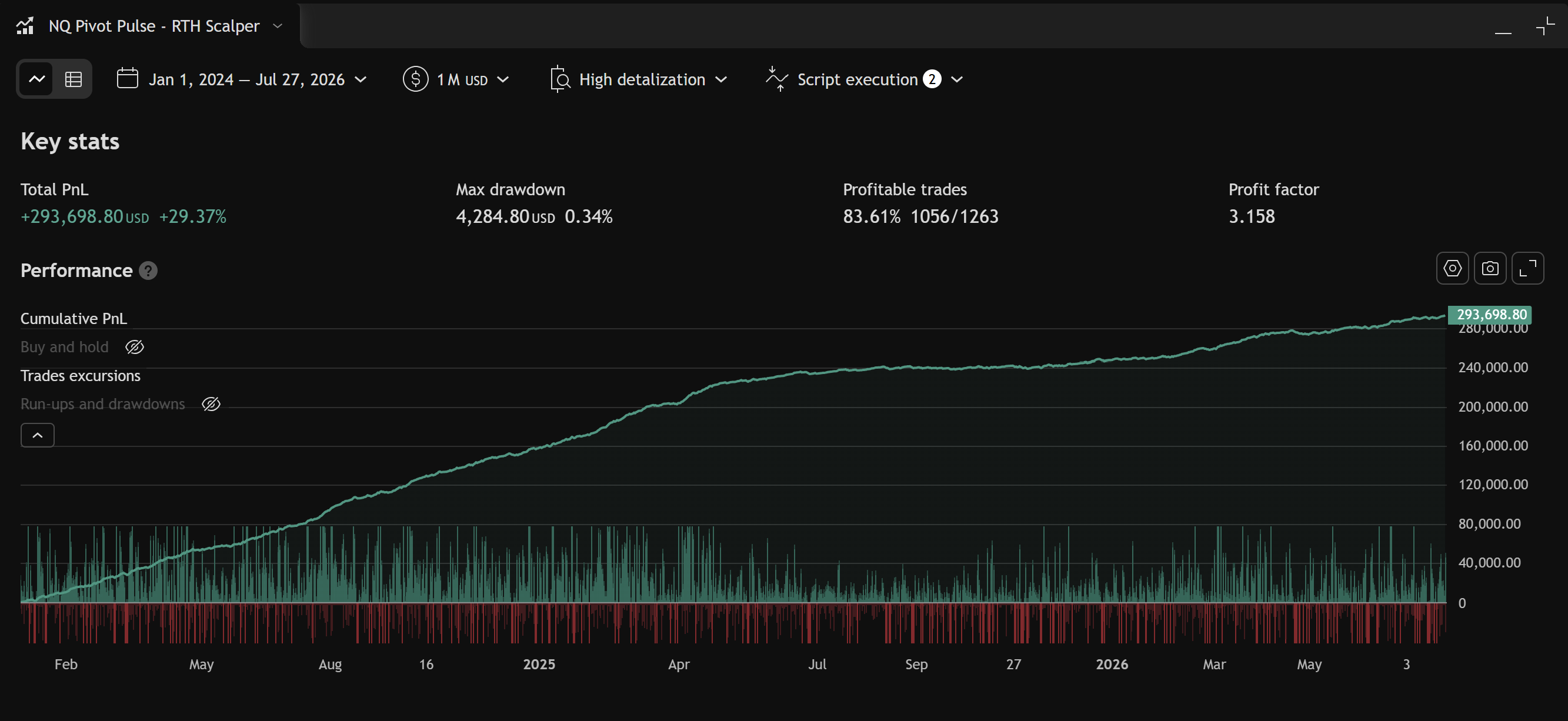Open the High detalization menu
This screenshot has width=1568, height=721.
coord(638,80)
